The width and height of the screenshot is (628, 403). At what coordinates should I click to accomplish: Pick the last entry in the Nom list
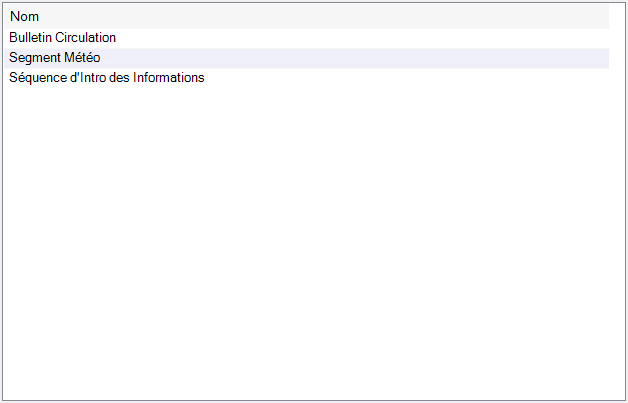pyautogui.click(x=307, y=78)
